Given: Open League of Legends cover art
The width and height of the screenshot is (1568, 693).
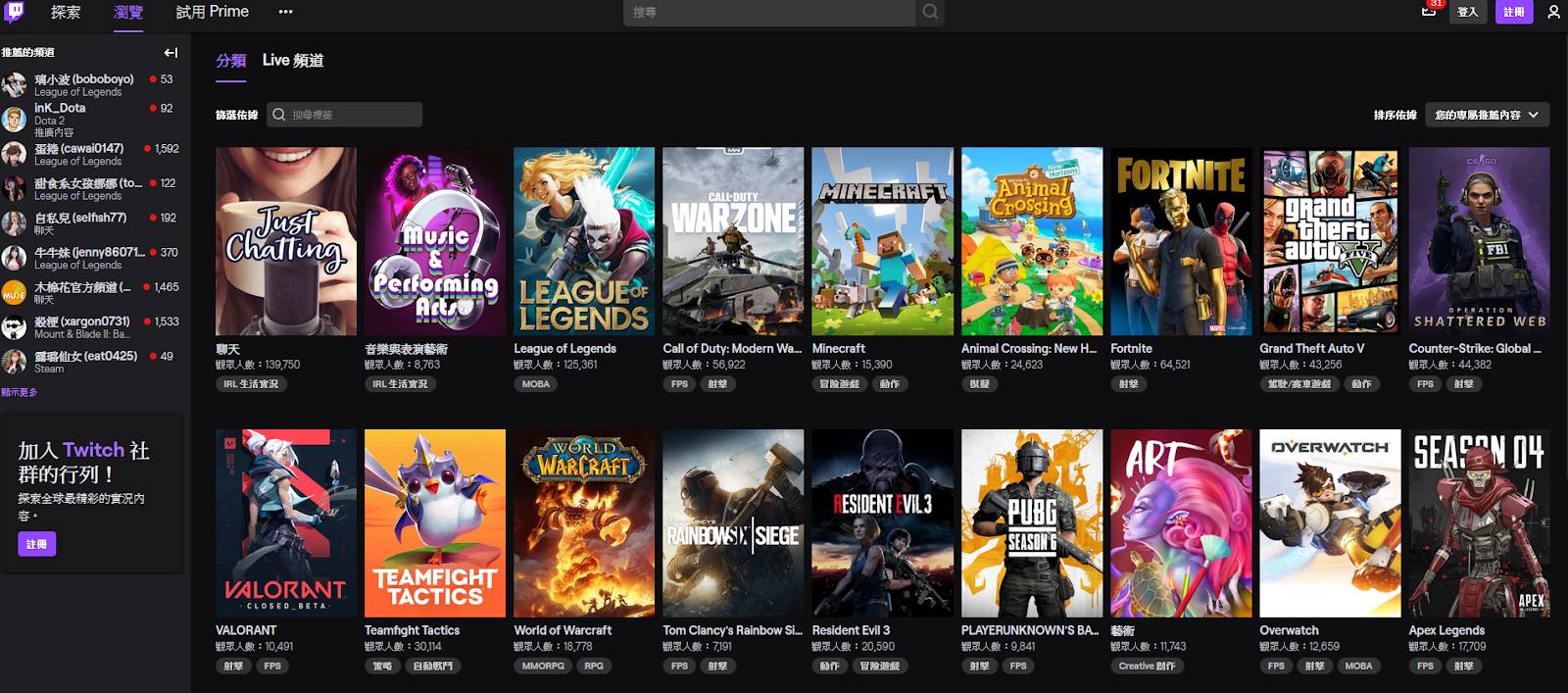Looking at the screenshot, I should click(x=584, y=241).
